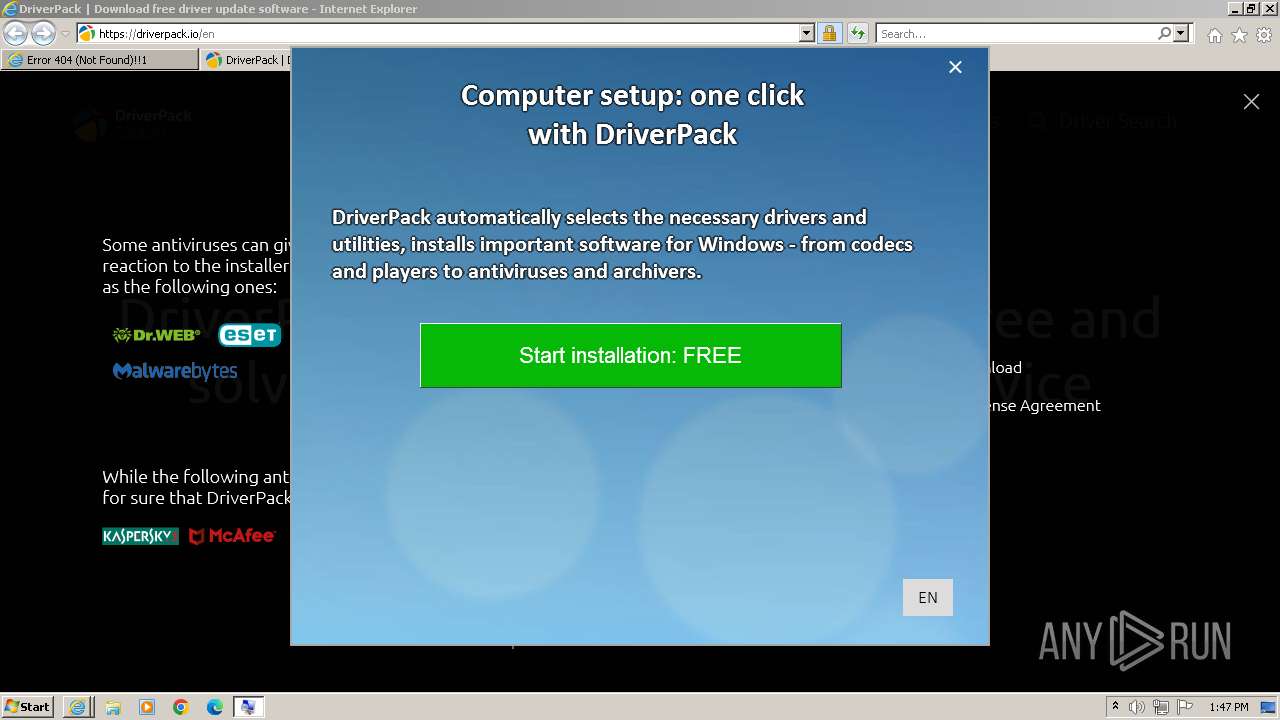Viewport: 1280px width, 720px height.
Task: Click the search magnifier icon
Action: [x=1164, y=33]
